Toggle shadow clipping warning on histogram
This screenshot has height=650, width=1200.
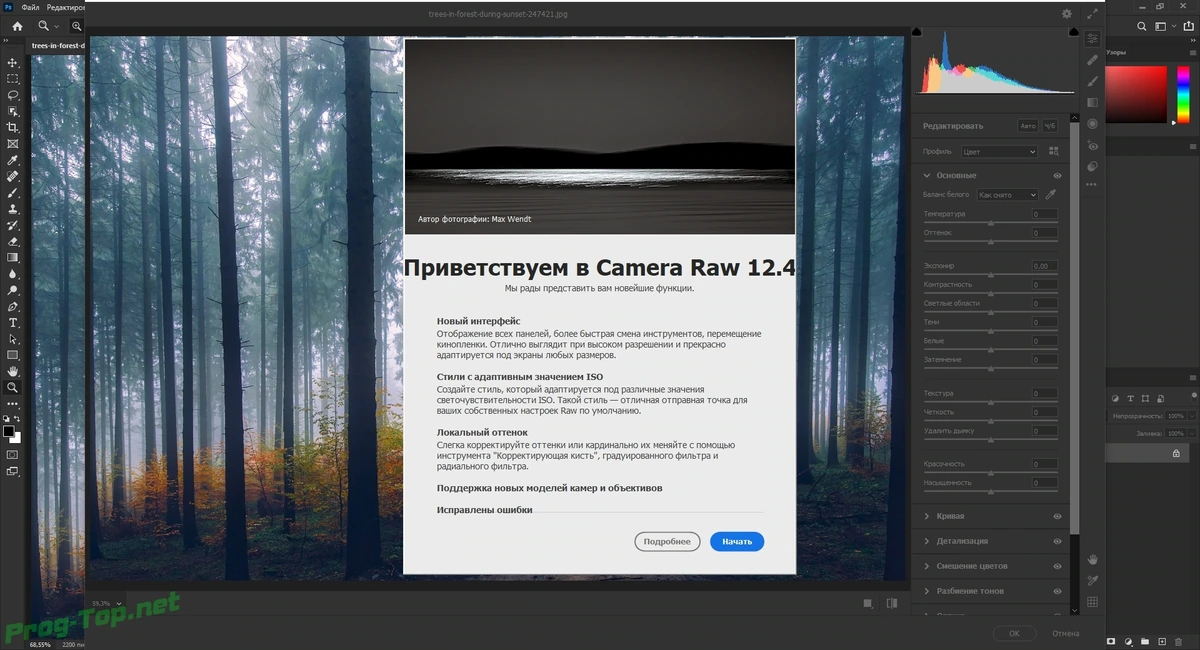[918, 32]
